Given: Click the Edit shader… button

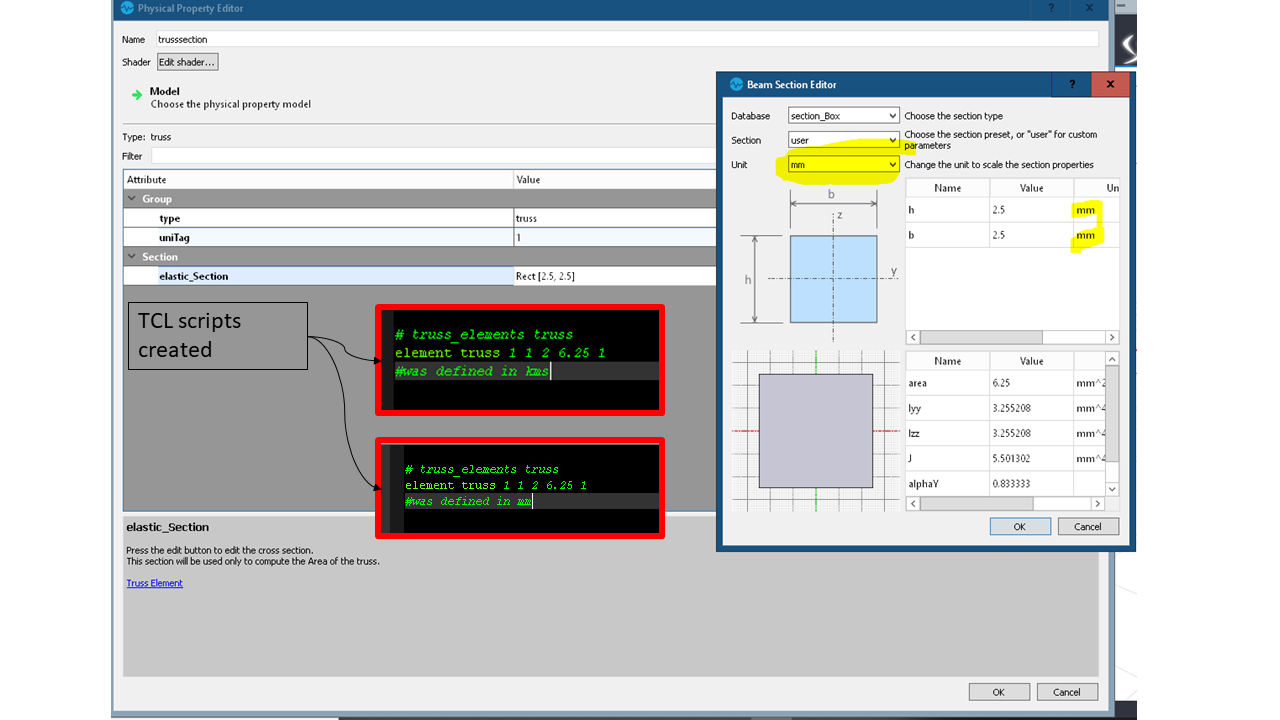Looking at the screenshot, I should pos(187,62).
